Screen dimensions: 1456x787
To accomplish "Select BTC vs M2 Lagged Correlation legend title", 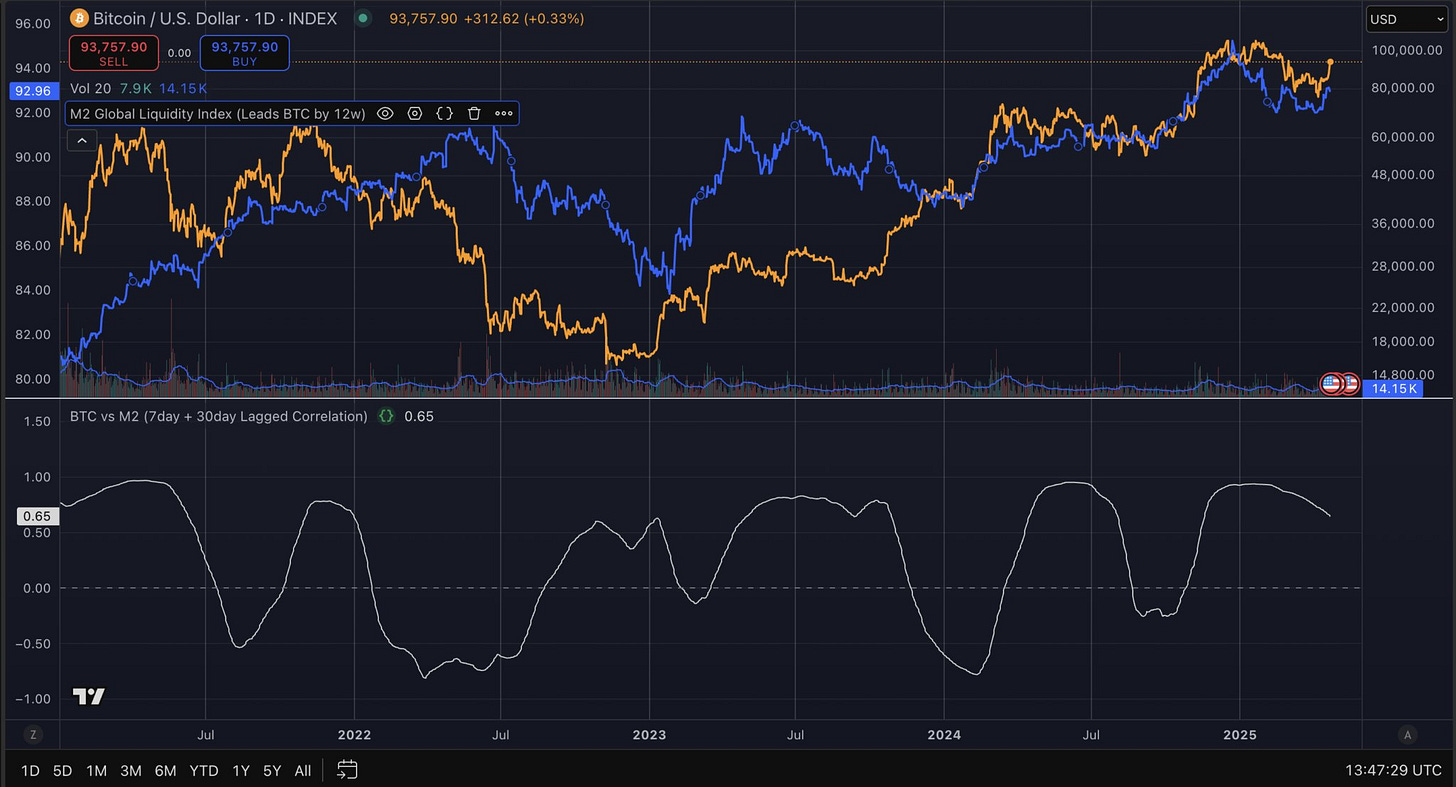I will coord(219,416).
